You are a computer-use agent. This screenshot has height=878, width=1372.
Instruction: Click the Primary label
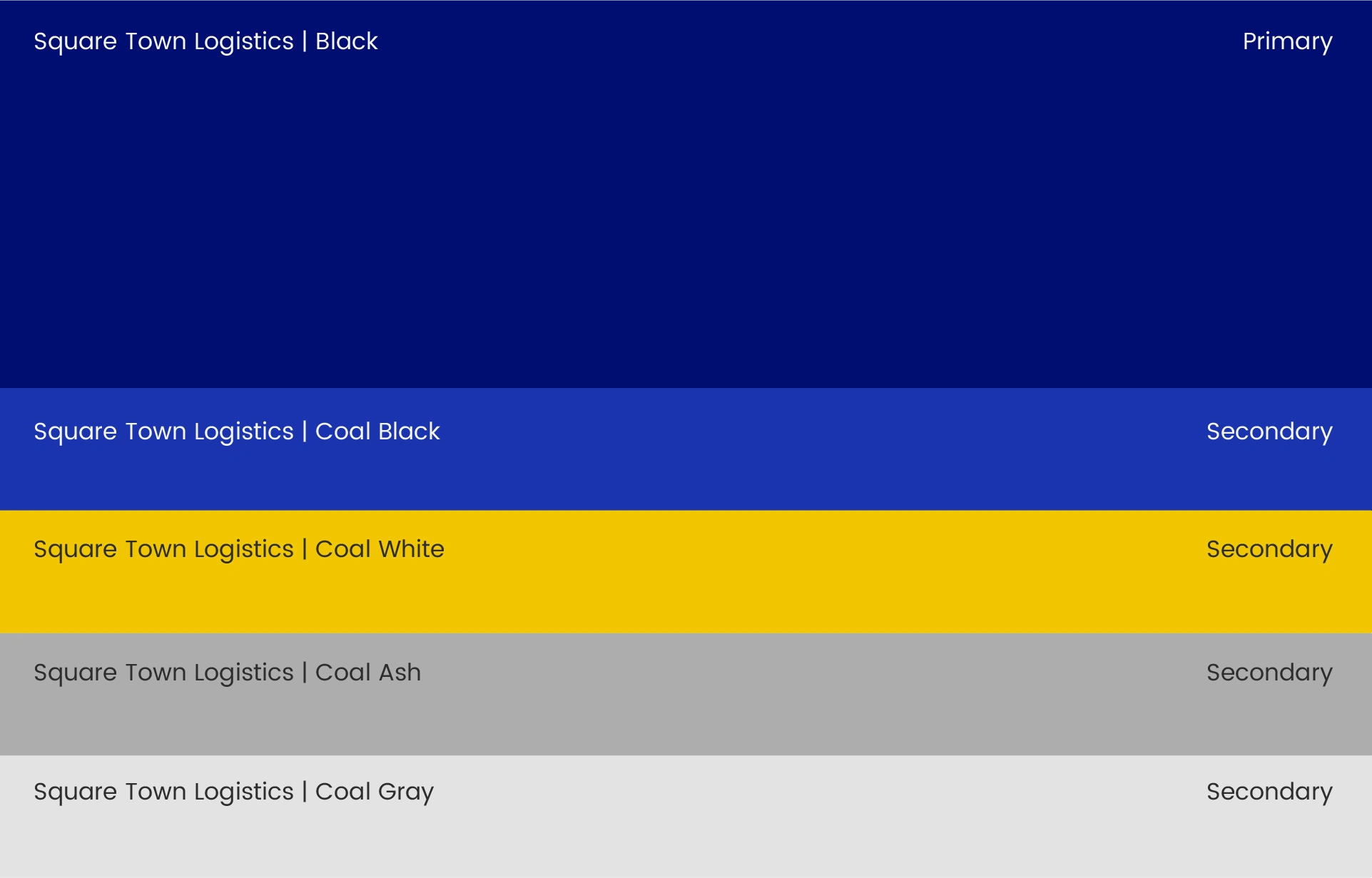point(1287,41)
